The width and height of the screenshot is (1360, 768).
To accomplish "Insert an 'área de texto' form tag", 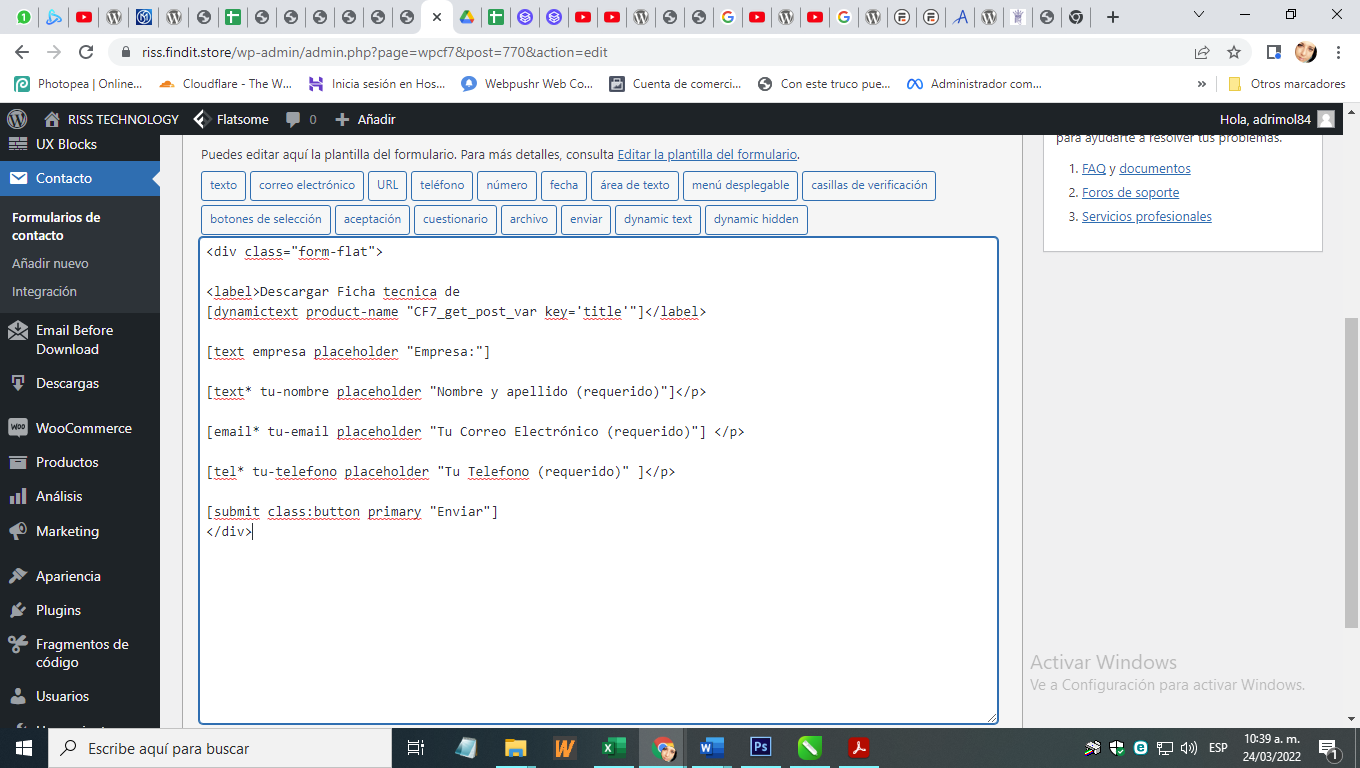I will (x=635, y=185).
